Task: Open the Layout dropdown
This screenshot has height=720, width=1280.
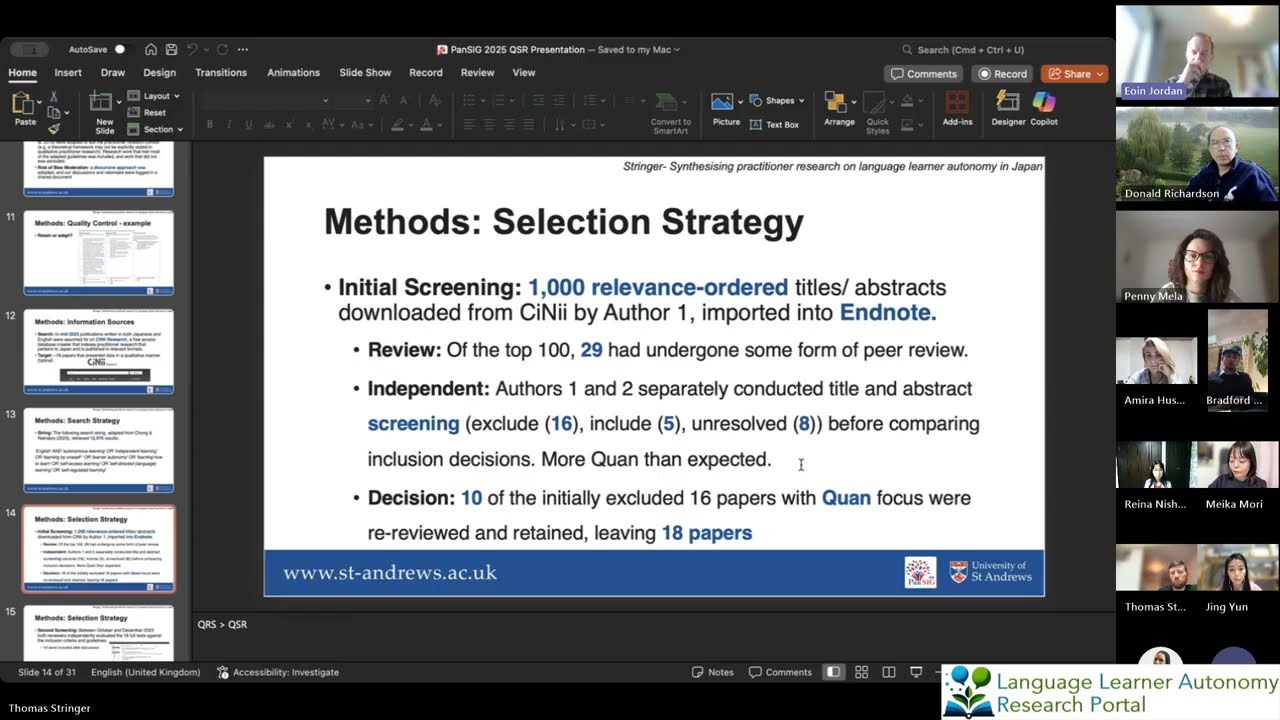Action: (155, 96)
